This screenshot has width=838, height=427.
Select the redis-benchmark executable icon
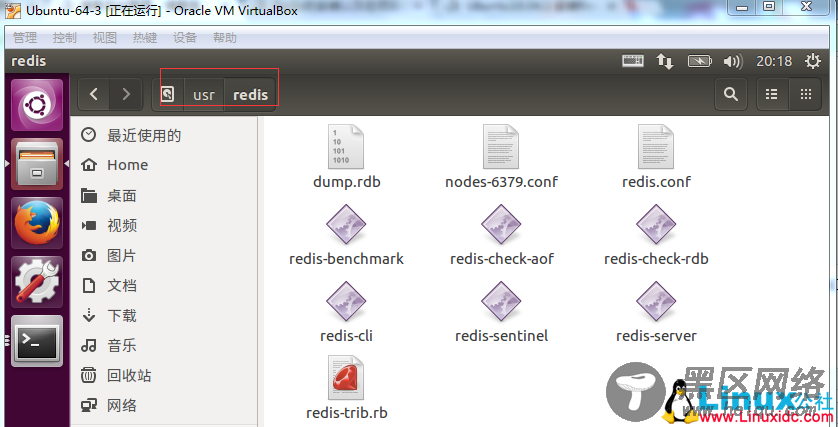tap(346, 224)
